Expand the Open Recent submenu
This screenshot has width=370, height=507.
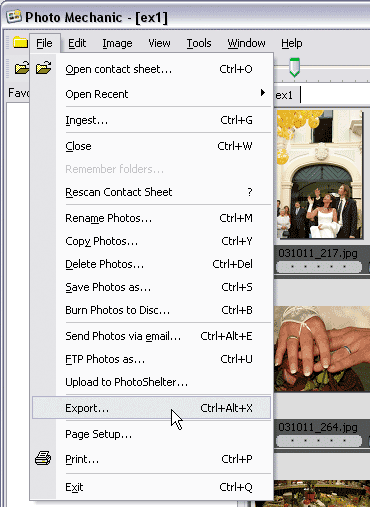tap(152, 94)
